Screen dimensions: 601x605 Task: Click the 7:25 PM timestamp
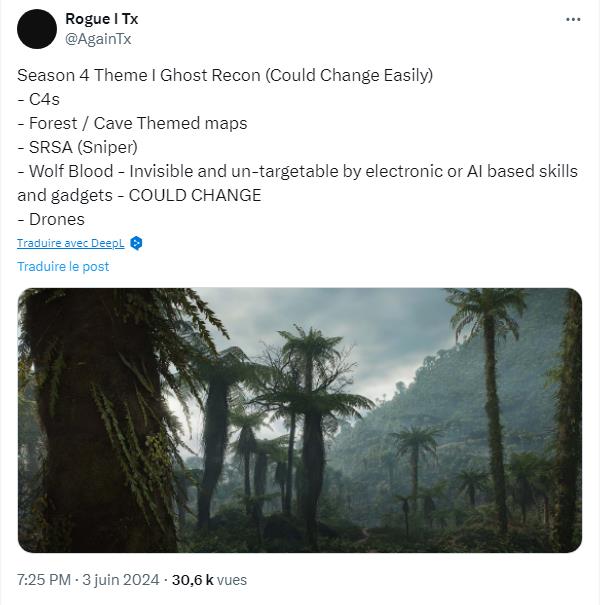[x=43, y=579]
